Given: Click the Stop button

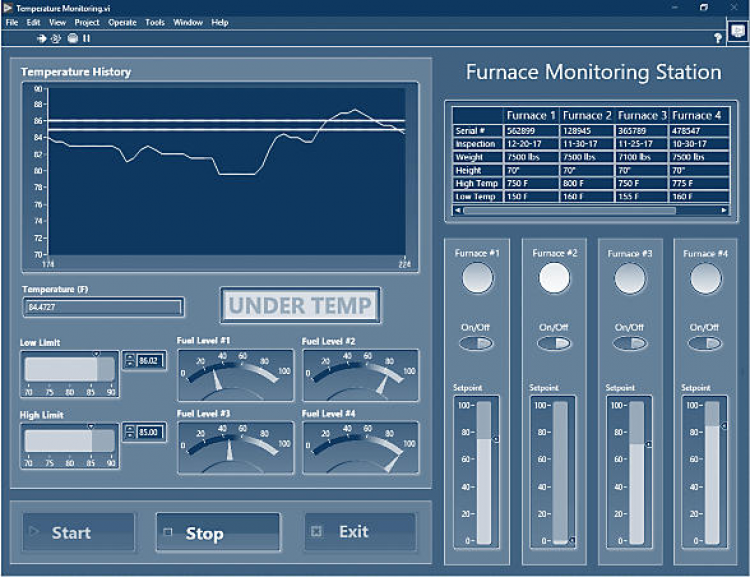Looking at the screenshot, I should 218,533.
